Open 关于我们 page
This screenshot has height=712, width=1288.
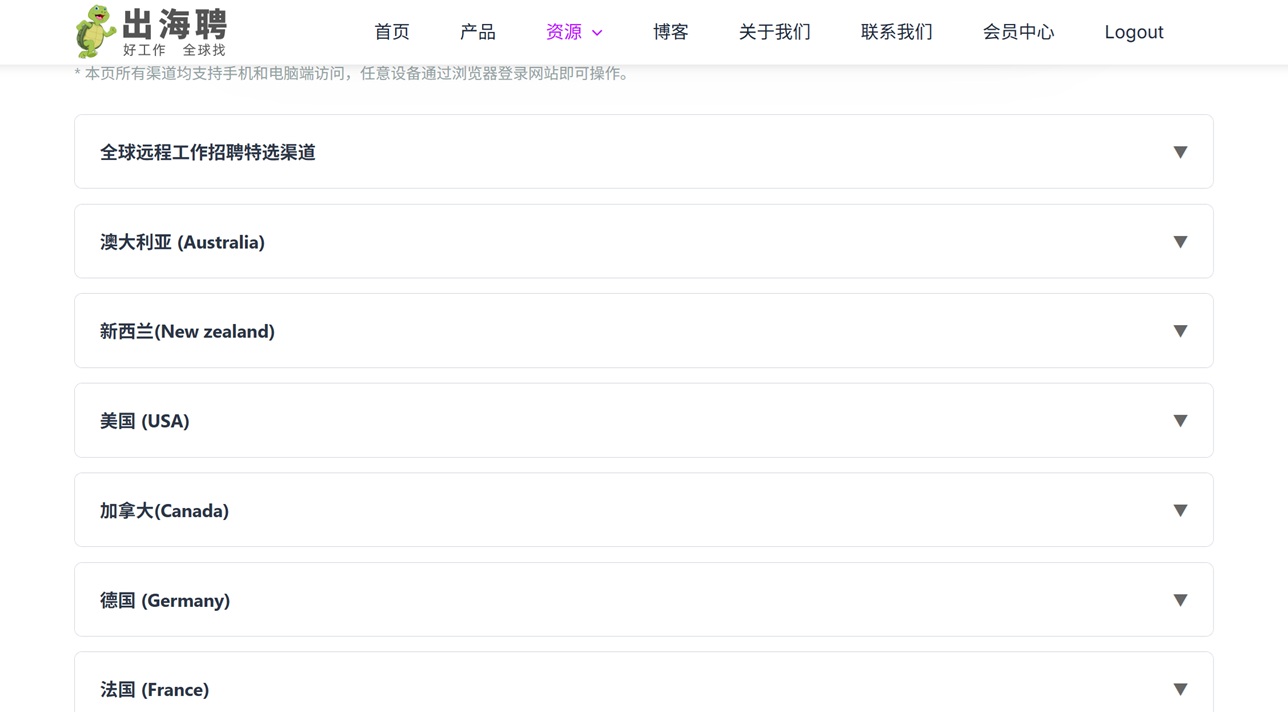(775, 32)
